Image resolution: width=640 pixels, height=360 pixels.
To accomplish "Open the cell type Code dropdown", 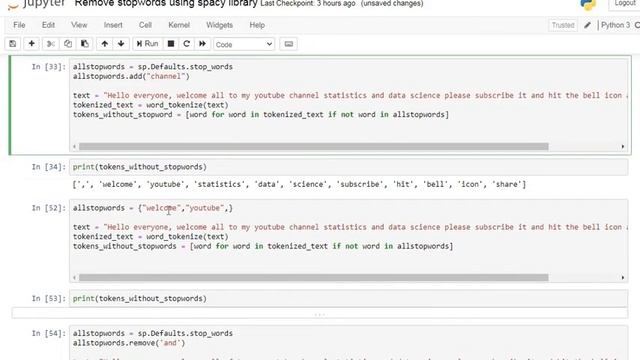I will 244,44.
